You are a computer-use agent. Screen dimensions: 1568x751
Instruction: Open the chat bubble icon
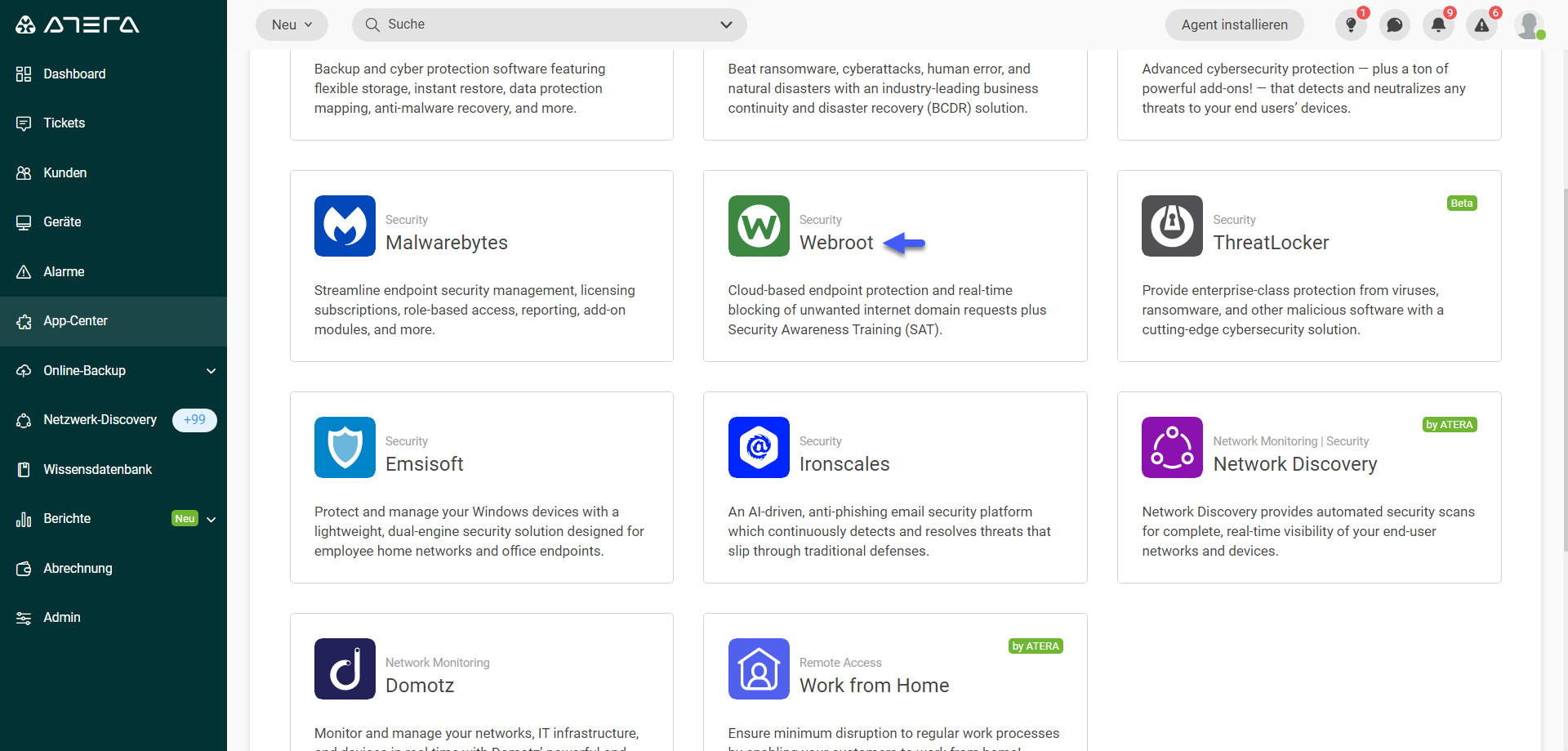tap(1395, 25)
